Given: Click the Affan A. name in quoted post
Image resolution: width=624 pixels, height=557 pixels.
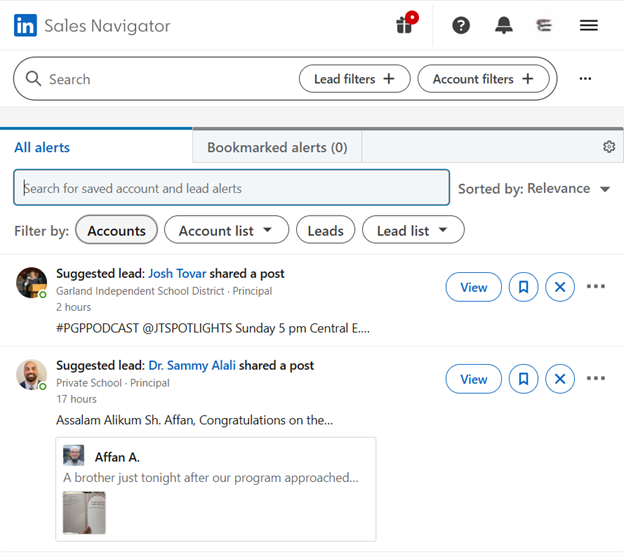Looking at the screenshot, I should (117, 457).
